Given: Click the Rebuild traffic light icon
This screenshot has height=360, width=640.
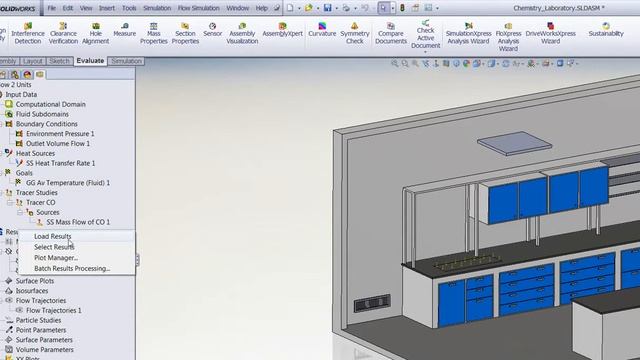Looking at the screenshot, I should (402, 8).
